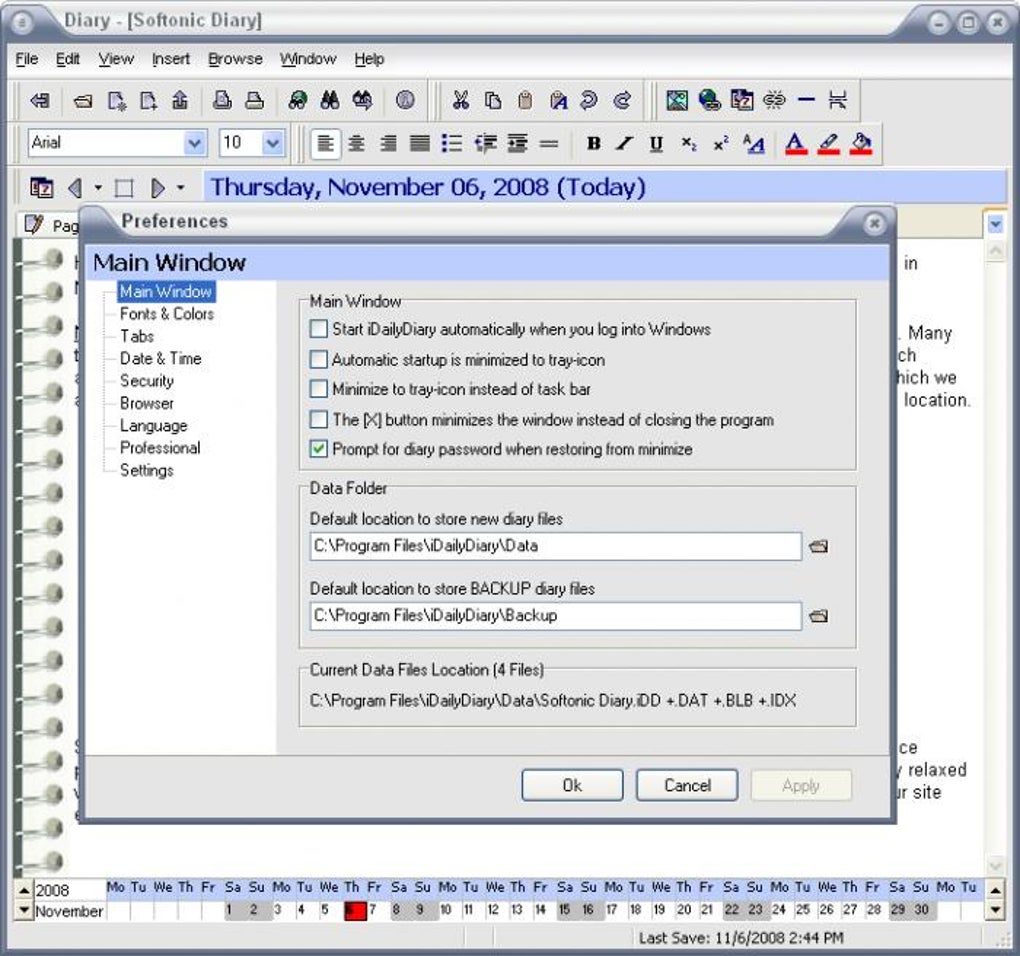The width and height of the screenshot is (1020, 956).
Task: Click the align right icon
Action: [388, 143]
